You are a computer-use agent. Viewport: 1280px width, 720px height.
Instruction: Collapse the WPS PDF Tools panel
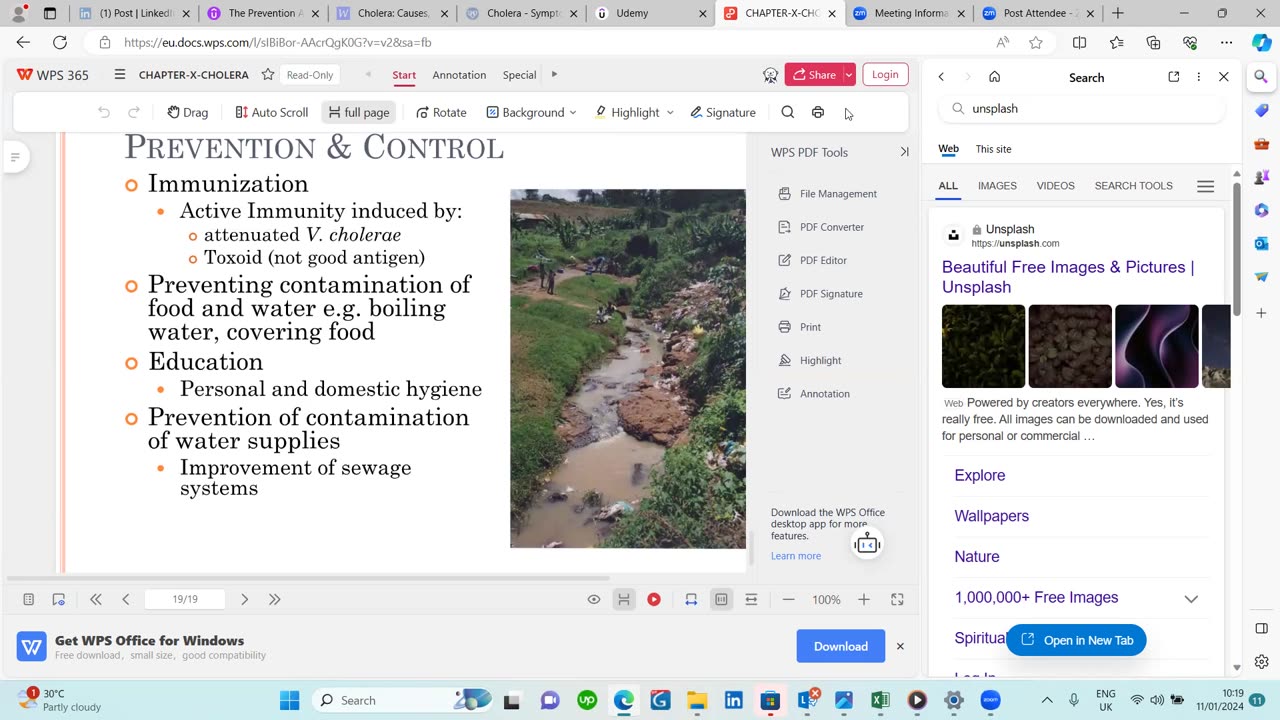[904, 152]
